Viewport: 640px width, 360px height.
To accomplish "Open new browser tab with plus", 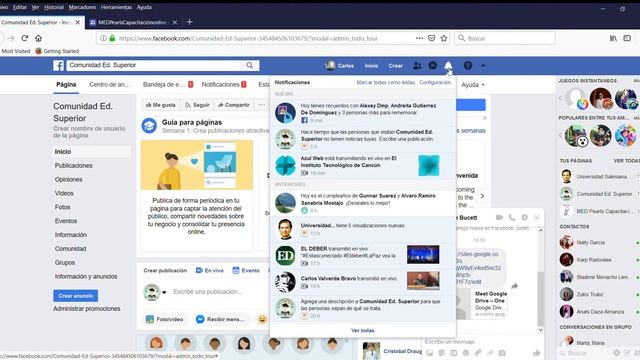I will 189,22.
